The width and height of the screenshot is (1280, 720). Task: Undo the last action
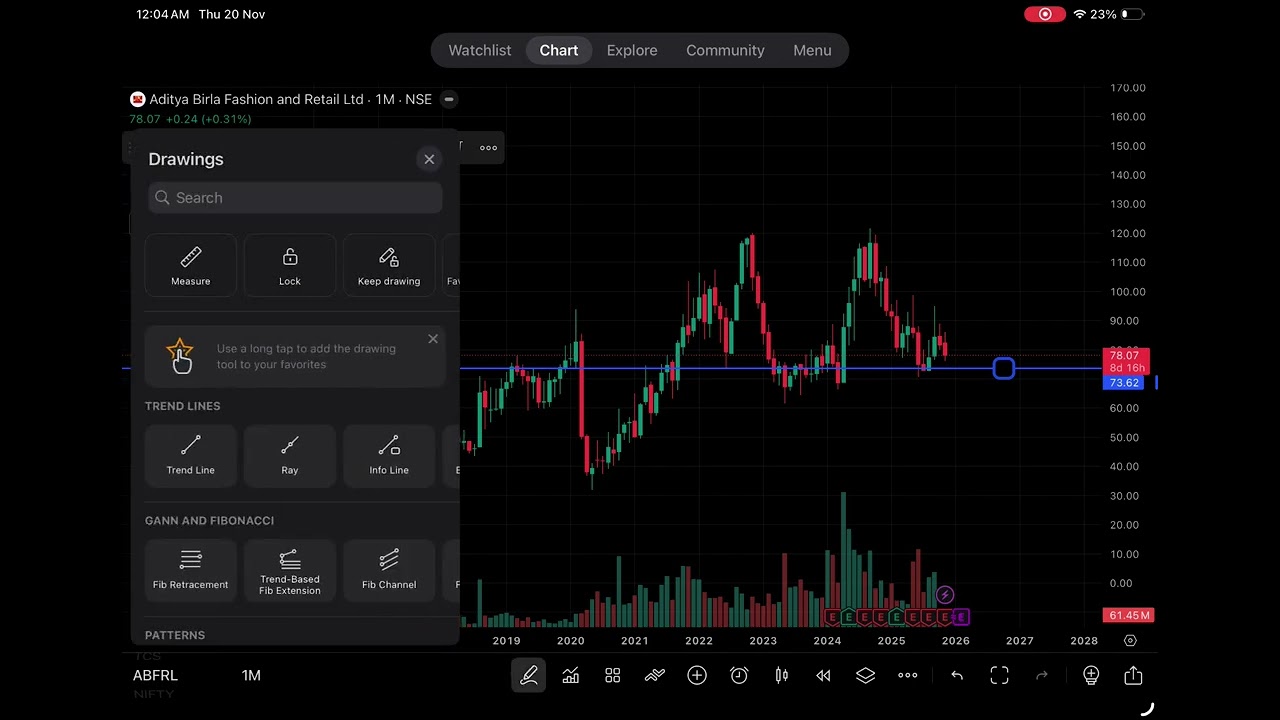[957, 676]
